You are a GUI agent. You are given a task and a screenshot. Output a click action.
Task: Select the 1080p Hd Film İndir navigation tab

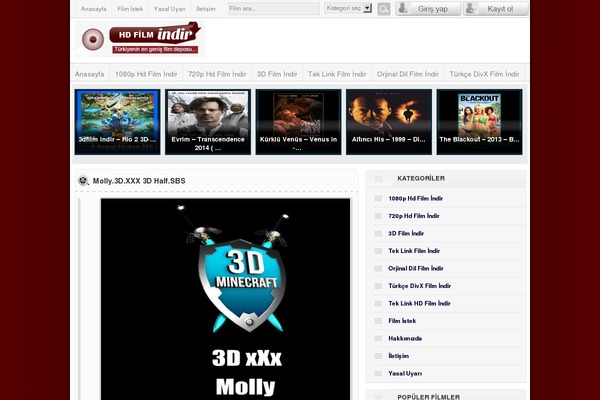pyautogui.click(x=146, y=74)
